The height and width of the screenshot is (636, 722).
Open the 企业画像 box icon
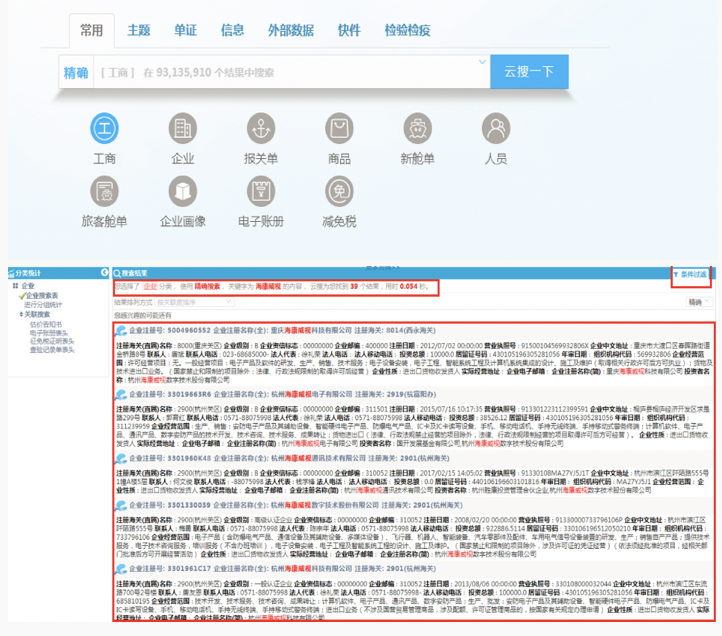[x=183, y=191]
